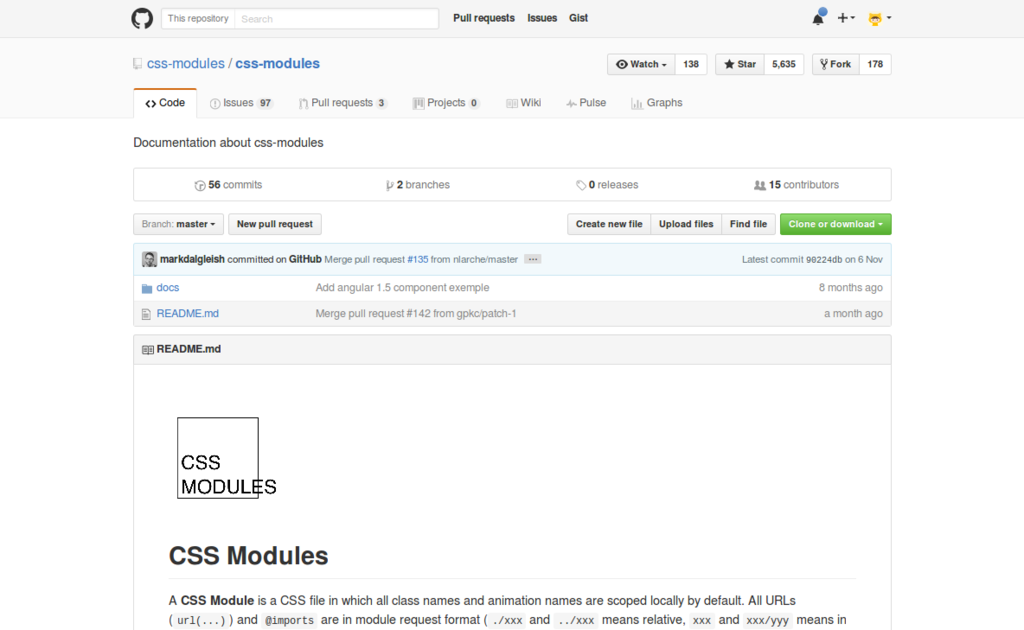Screen dimensions: 1024x630
Task: Fork the repository
Action: click(836, 64)
